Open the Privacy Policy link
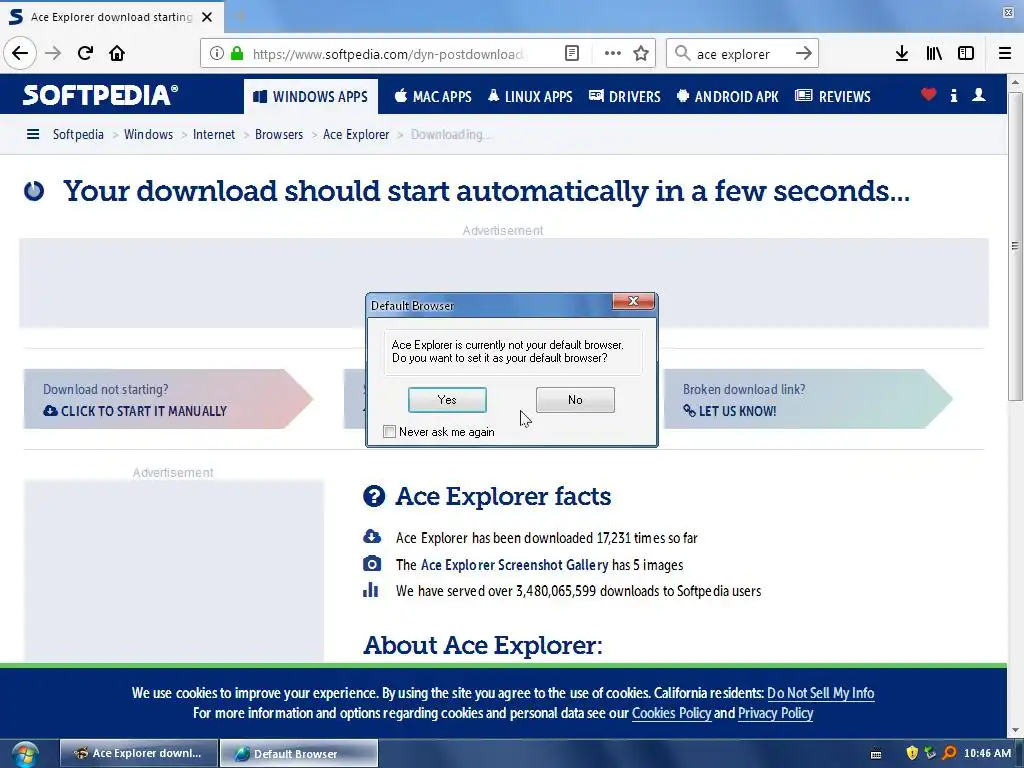Image resolution: width=1024 pixels, height=768 pixels. click(x=776, y=713)
